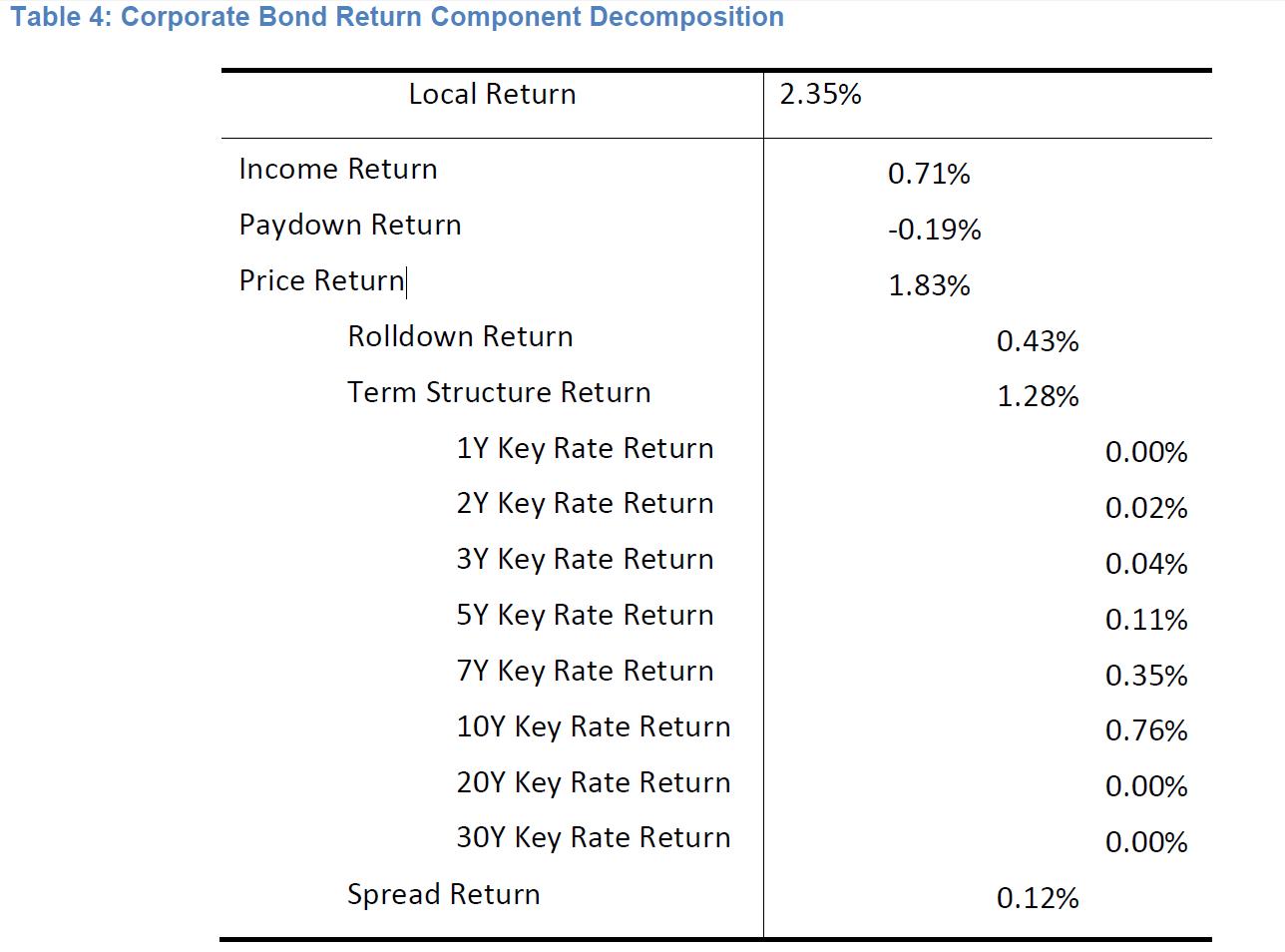Place cursor on Paydown Return label
The image size is (1285, 952).
coord(350,226)
